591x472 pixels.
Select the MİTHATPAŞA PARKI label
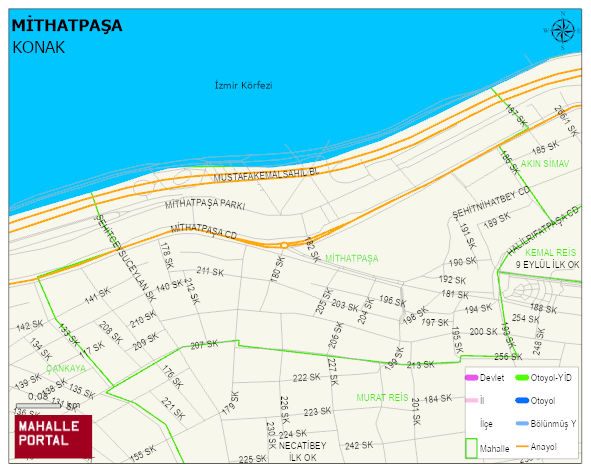pos(205,204)
